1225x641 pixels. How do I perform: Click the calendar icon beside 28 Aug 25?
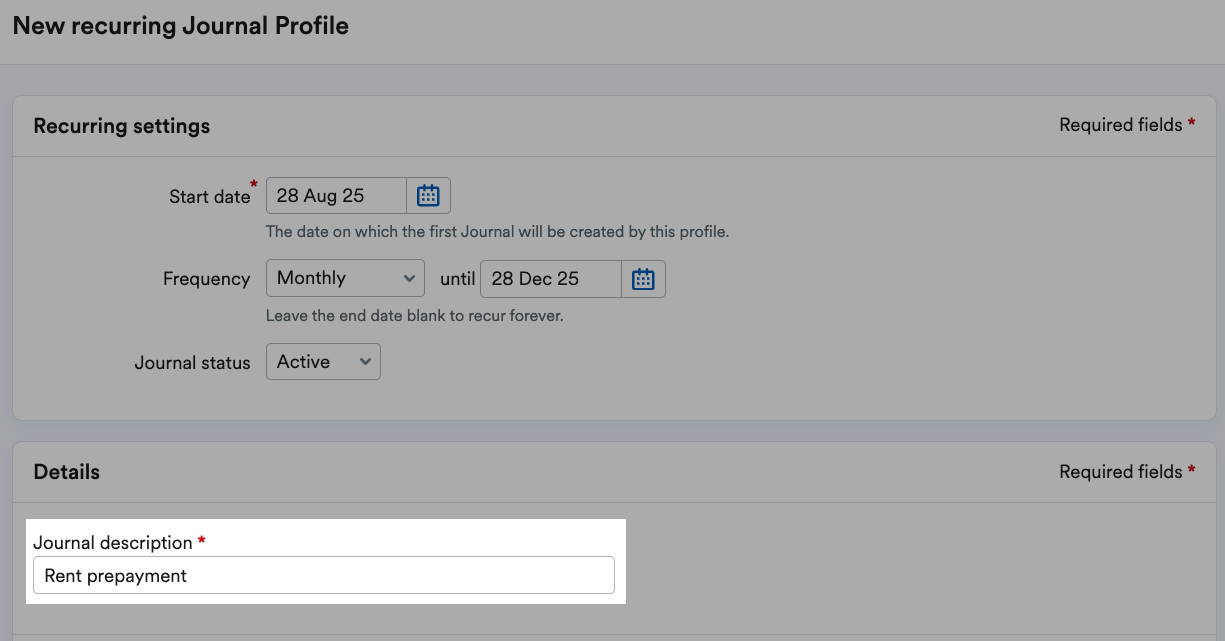click(428, 195)
